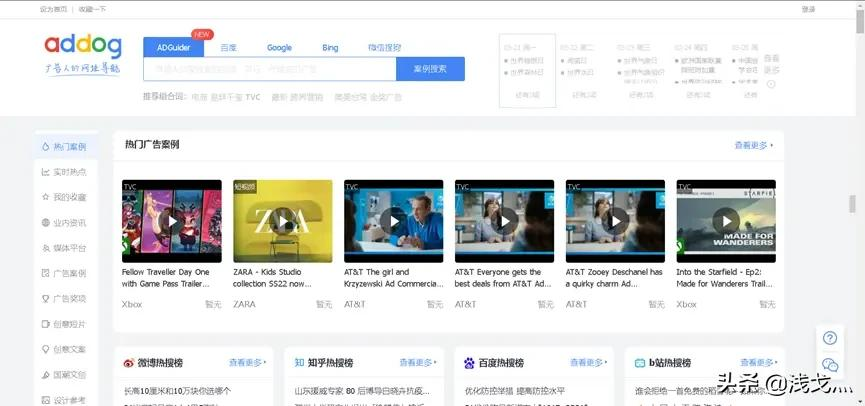Open title 'Fellow Traveller Day One with Game Pass Trailer'
The height and width of the screenshot is (406, 865).
166,278
